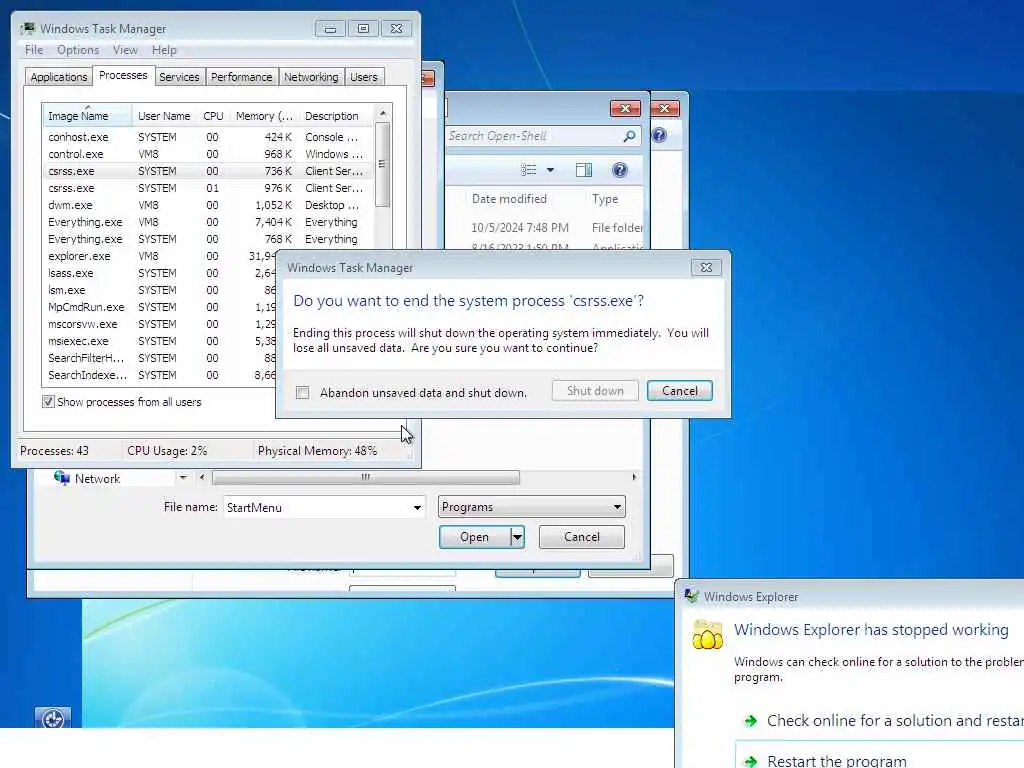Close the file open dialog window

click(625, 108)
